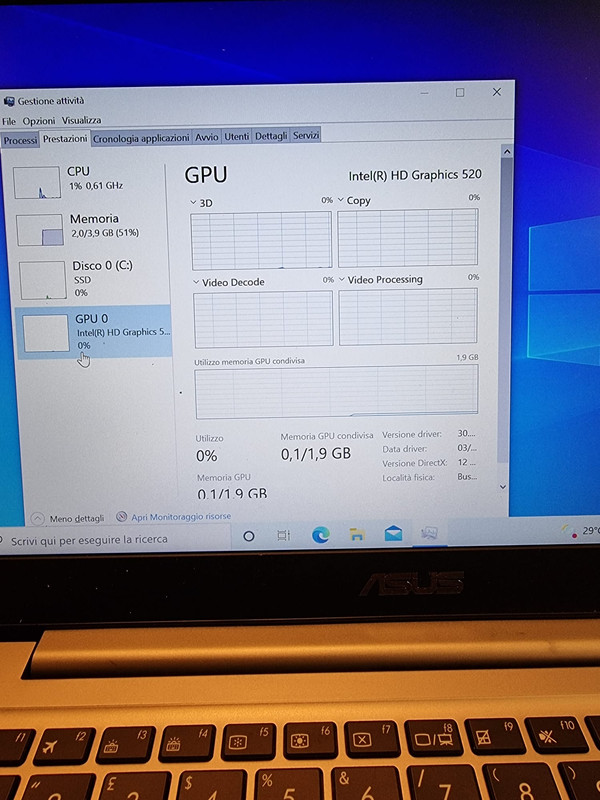
Task: Select the Memoria performance entry
Action: [91, 229]
